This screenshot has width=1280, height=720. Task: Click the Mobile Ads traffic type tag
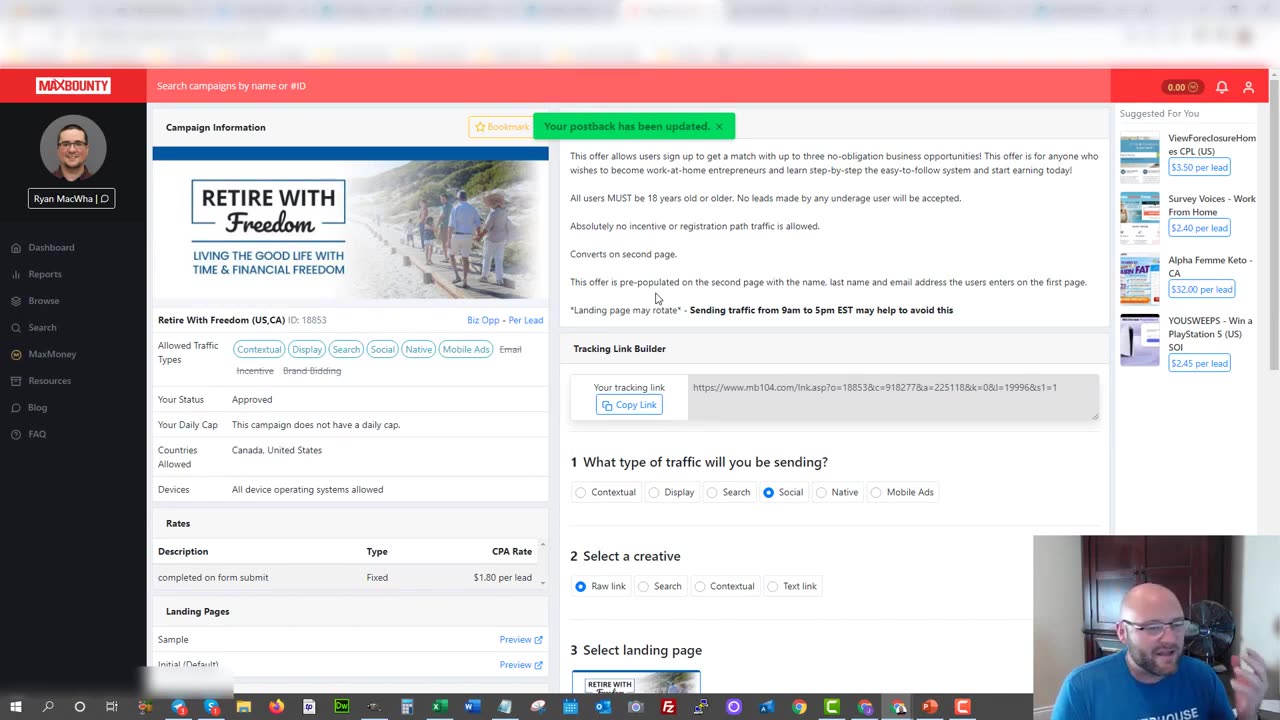pos(466,349)
